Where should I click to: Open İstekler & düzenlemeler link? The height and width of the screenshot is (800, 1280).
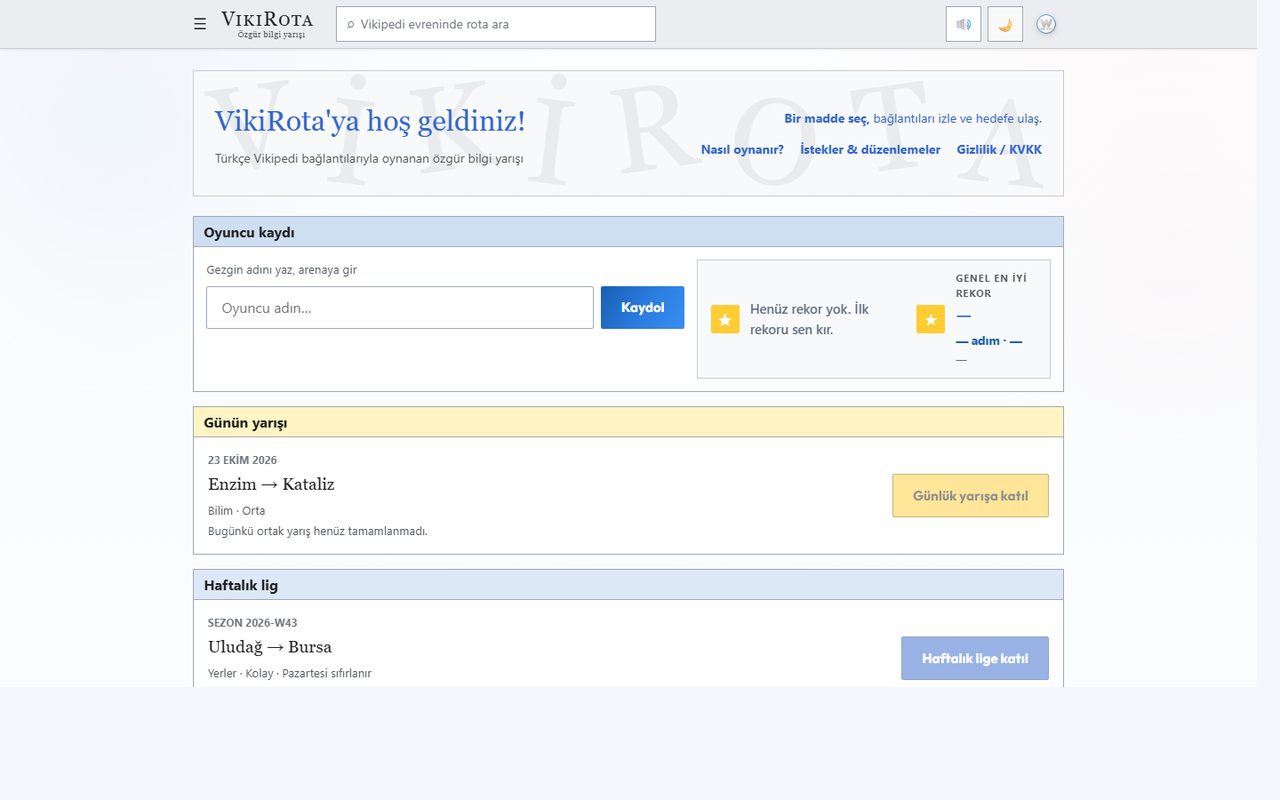(x=870, y=149)
